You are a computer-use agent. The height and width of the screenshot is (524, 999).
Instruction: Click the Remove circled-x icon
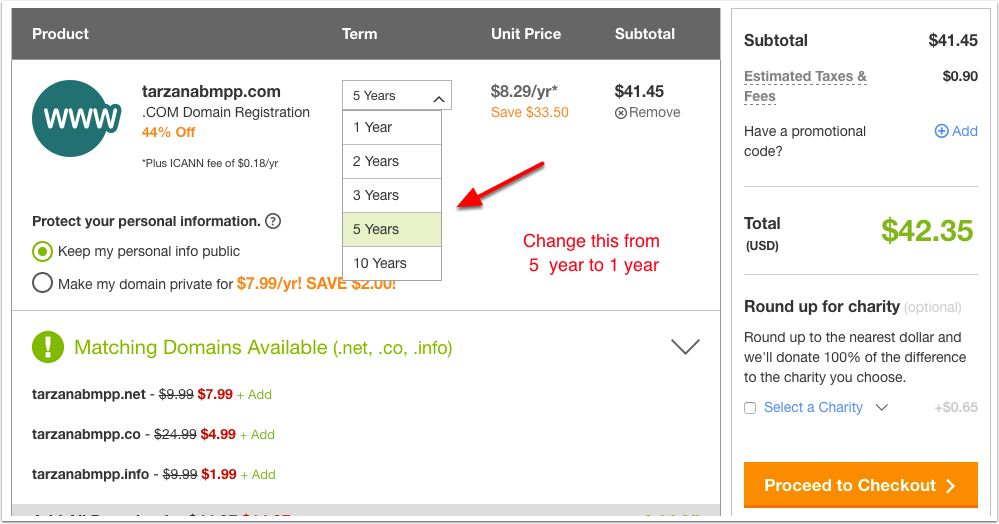(621, 113)
